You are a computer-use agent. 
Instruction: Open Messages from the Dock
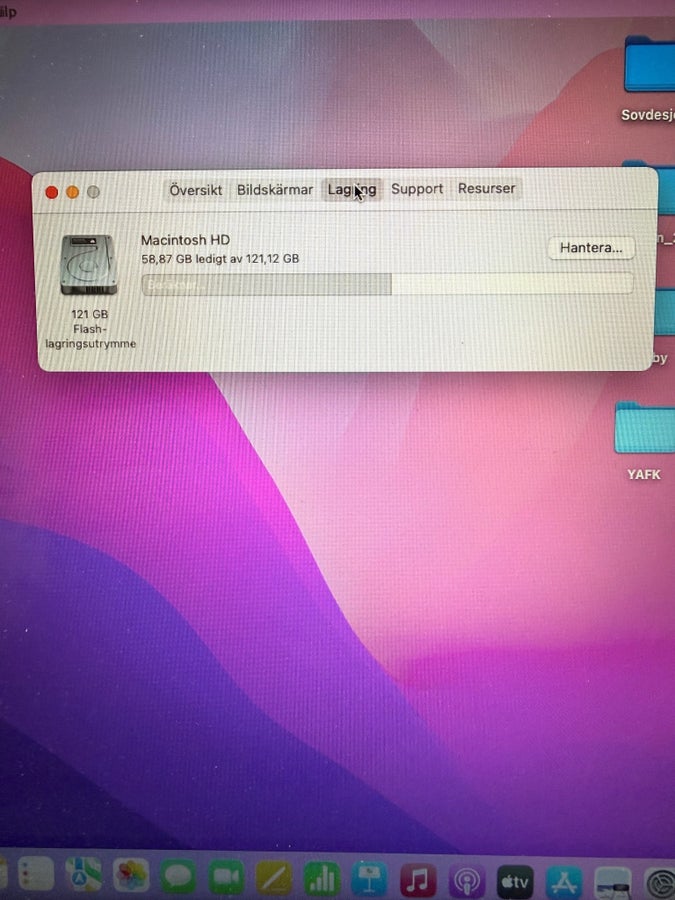coord(179,876)
